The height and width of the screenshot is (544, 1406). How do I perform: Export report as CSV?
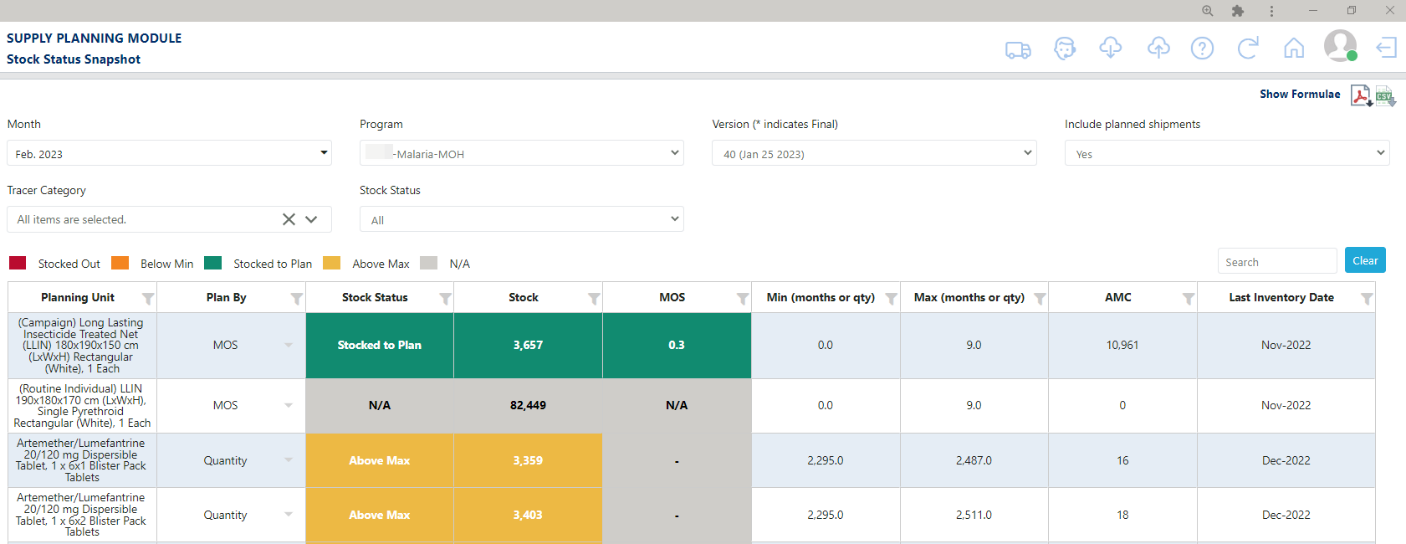[1385, 96]
